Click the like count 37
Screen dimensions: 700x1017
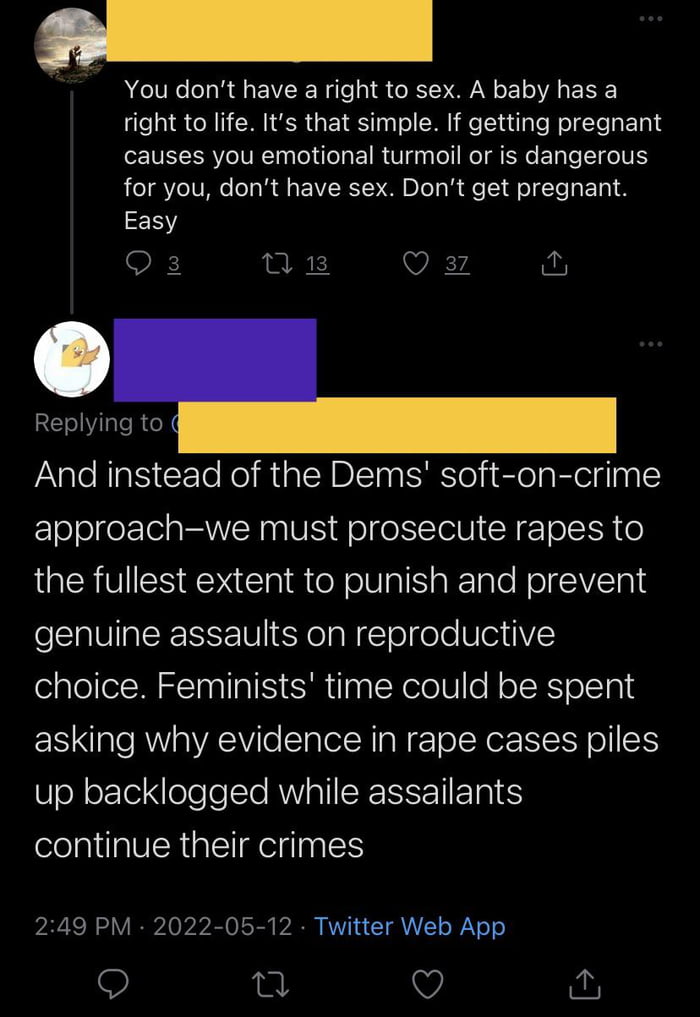[x=457, y=265]
